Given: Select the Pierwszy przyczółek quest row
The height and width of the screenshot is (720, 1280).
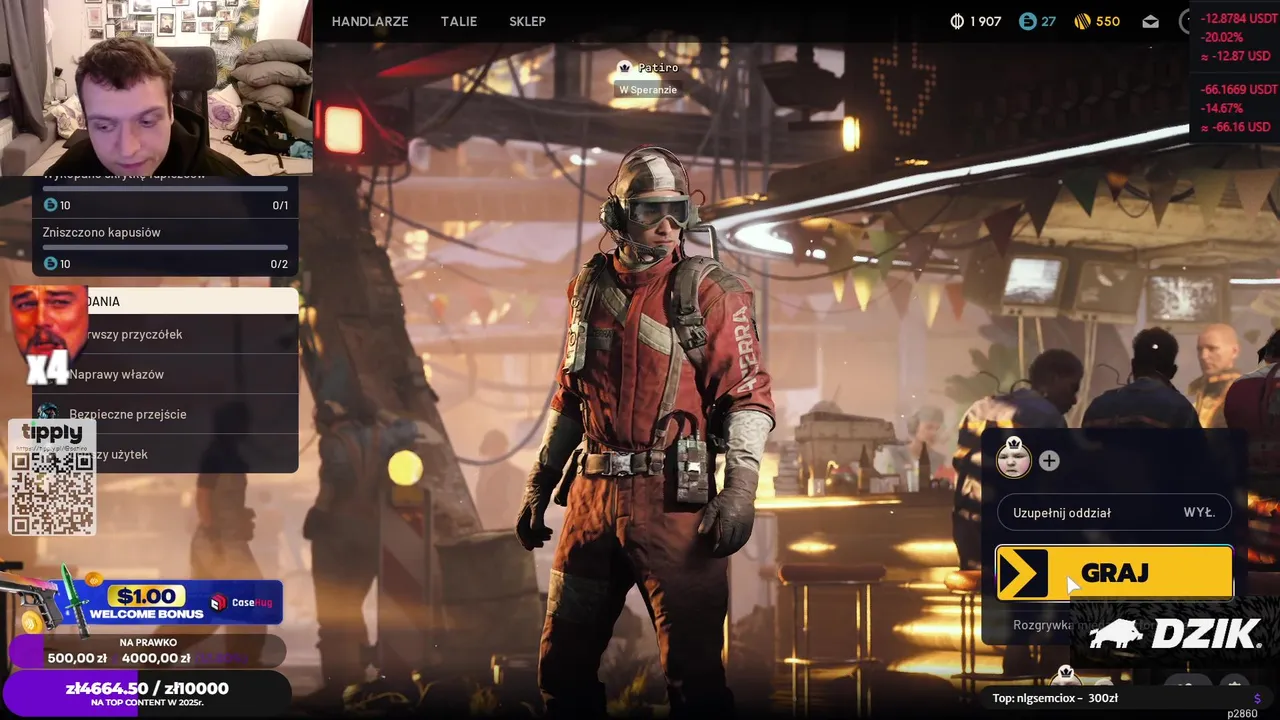Looking at the screenshot, I should click(166, 334).
